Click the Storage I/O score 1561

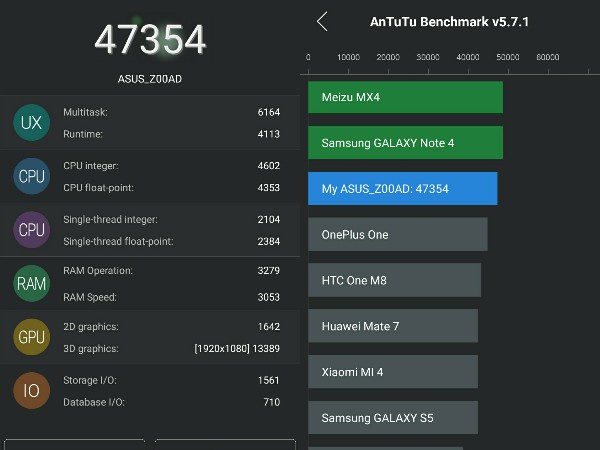269,380
